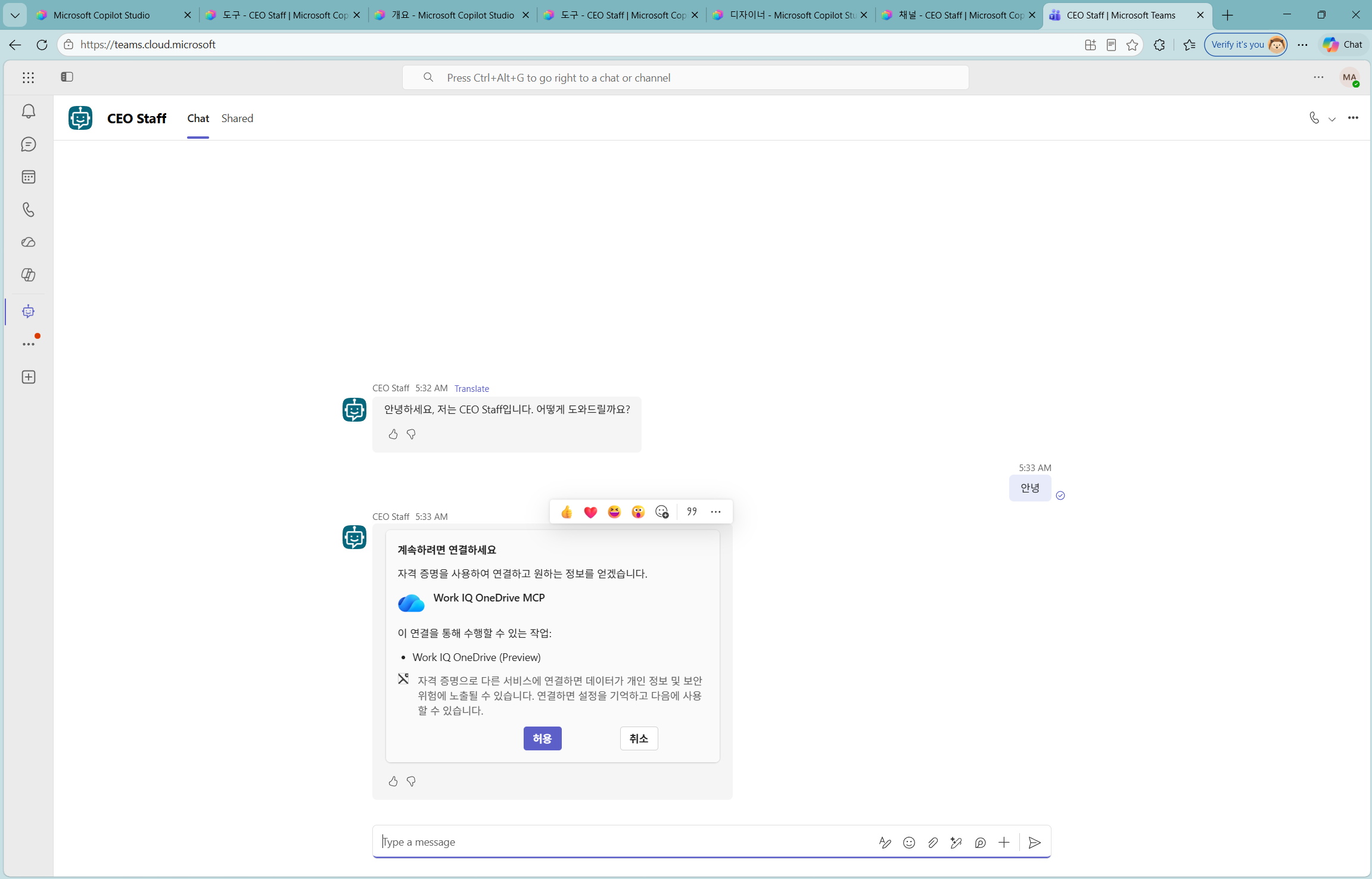Open the Activity bell in Teams sidebar

[x=29, y=111]
